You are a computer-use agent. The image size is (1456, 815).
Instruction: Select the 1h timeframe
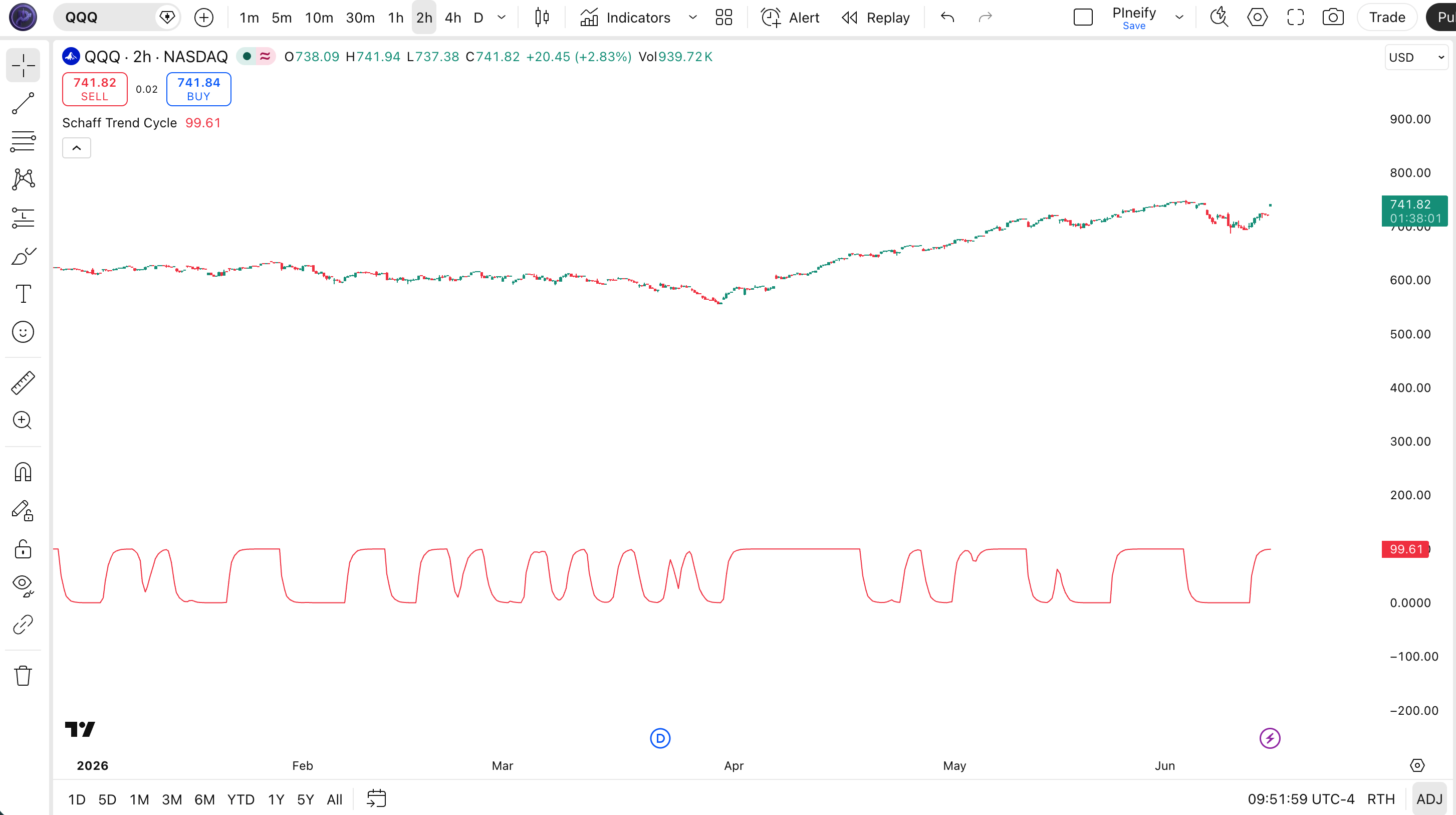[396, 18]
